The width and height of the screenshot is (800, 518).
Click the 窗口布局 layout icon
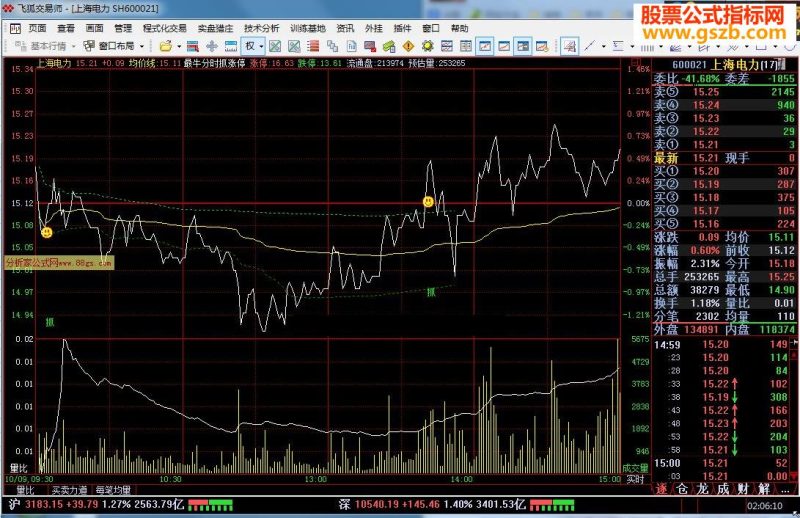tap(89, 46)
